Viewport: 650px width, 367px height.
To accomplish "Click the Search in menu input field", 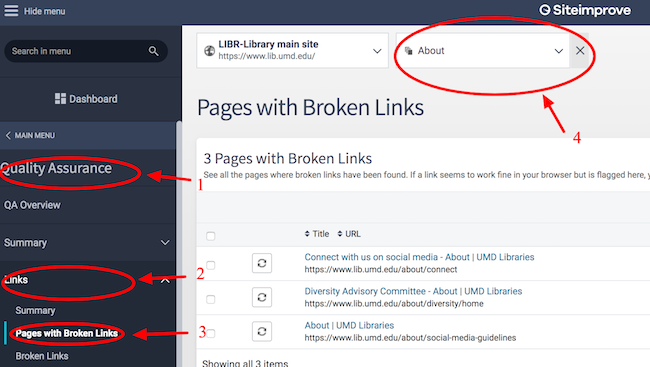I will coord(86,51).
